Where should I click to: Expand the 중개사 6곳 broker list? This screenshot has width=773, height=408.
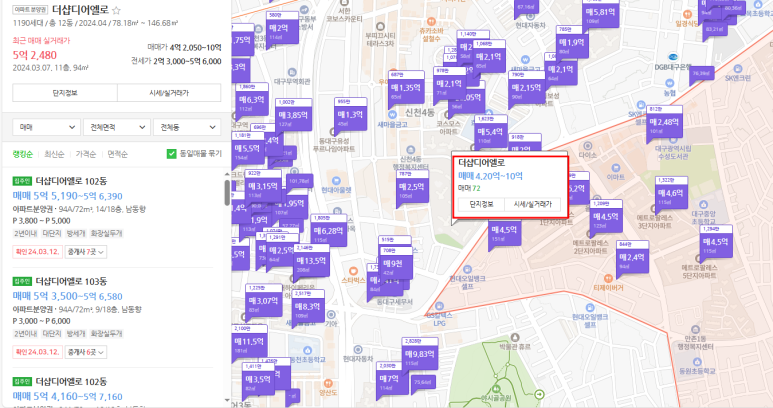click(x=86, y=352)
